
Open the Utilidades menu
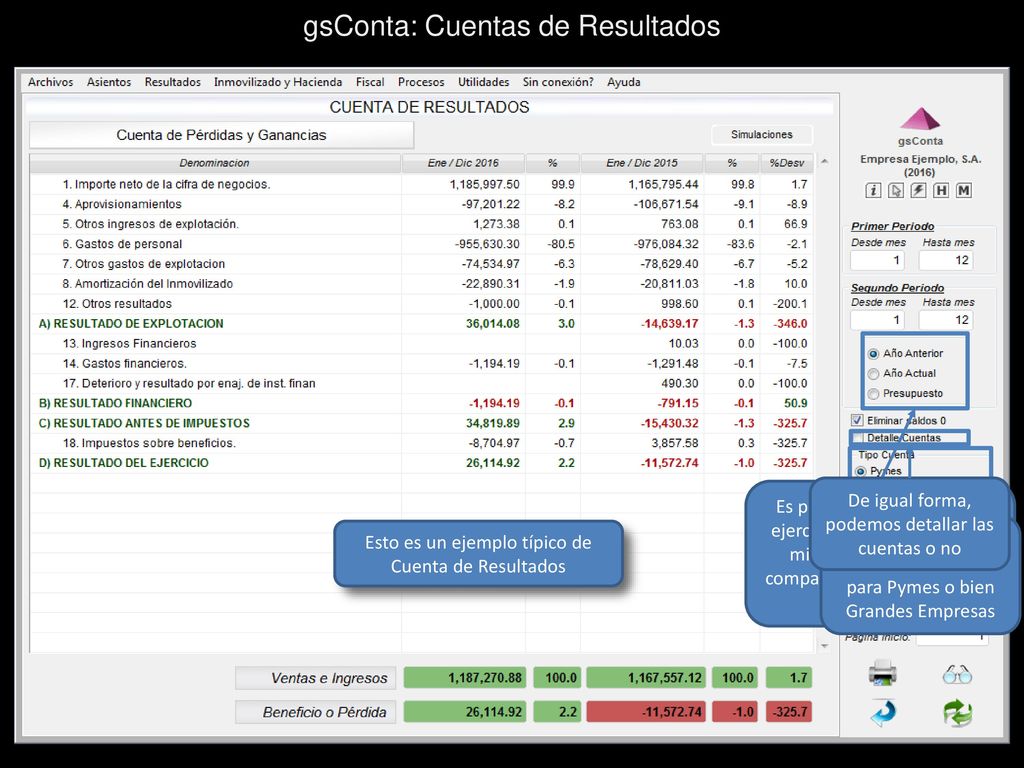pos(483,82)
